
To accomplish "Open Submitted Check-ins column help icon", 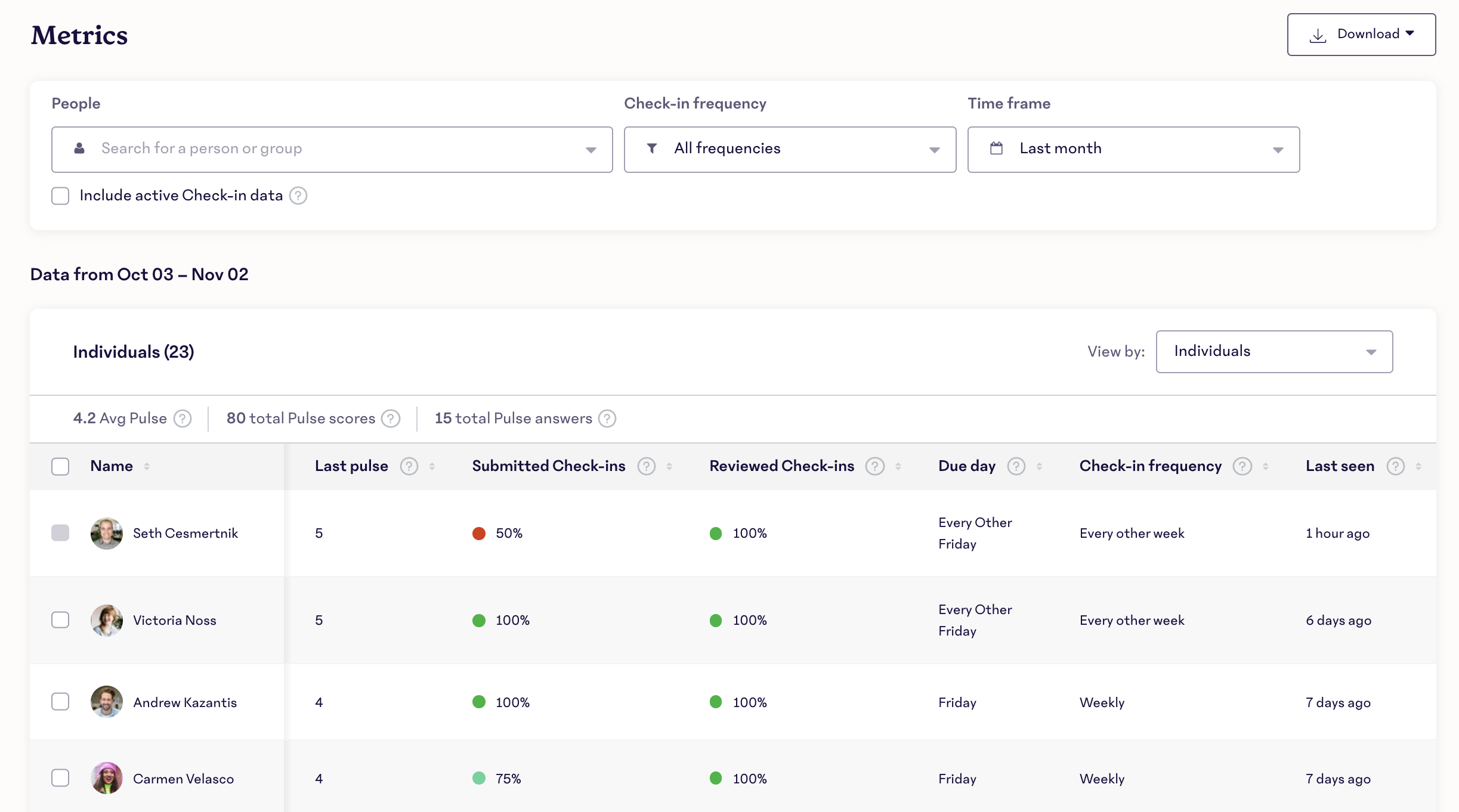I will 647,466.
